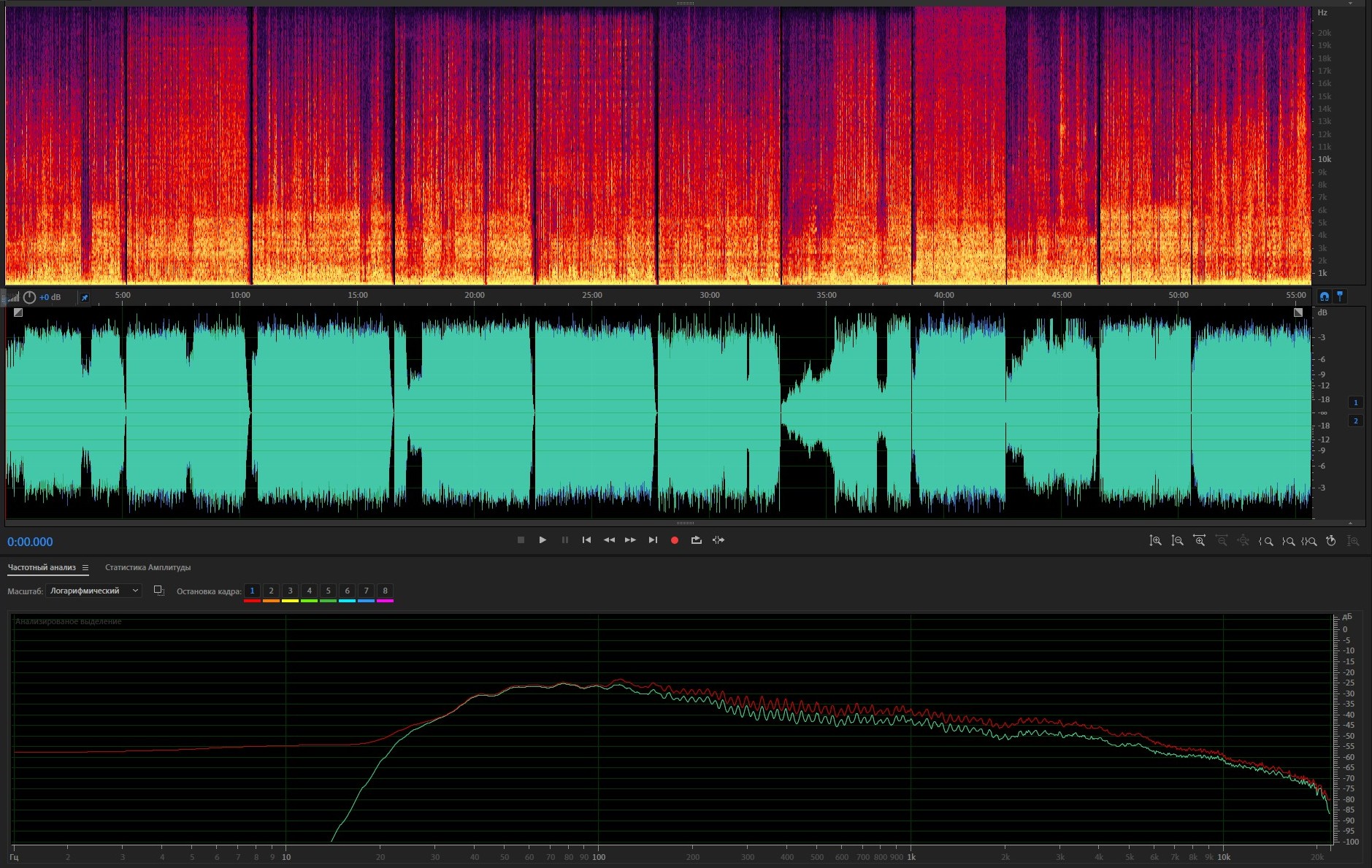Click the red Record button
This screenshot has width=1372, height=868.
[675, 540]
